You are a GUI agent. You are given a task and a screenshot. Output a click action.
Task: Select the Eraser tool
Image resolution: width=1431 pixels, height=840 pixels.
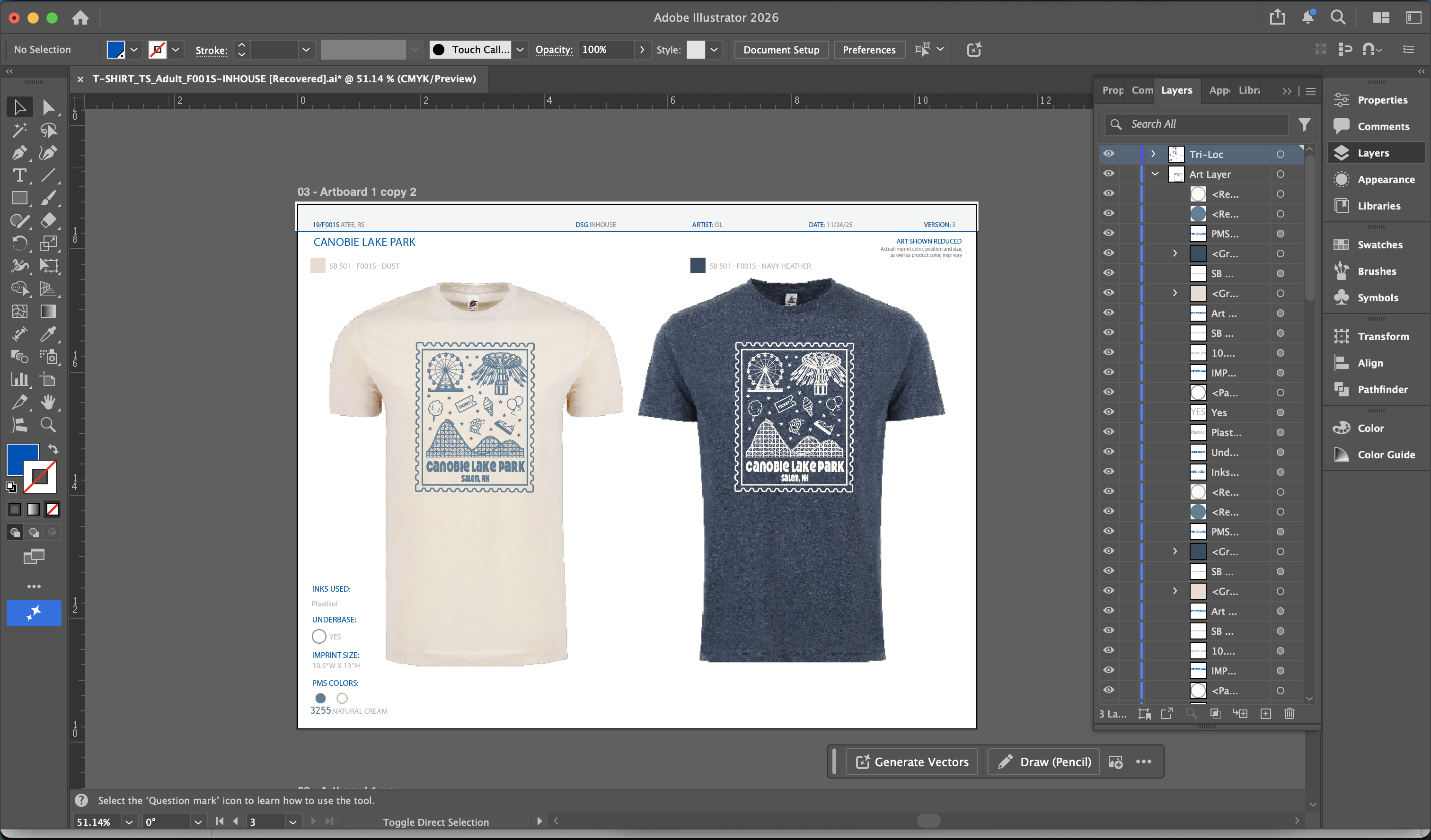point(48,221)
